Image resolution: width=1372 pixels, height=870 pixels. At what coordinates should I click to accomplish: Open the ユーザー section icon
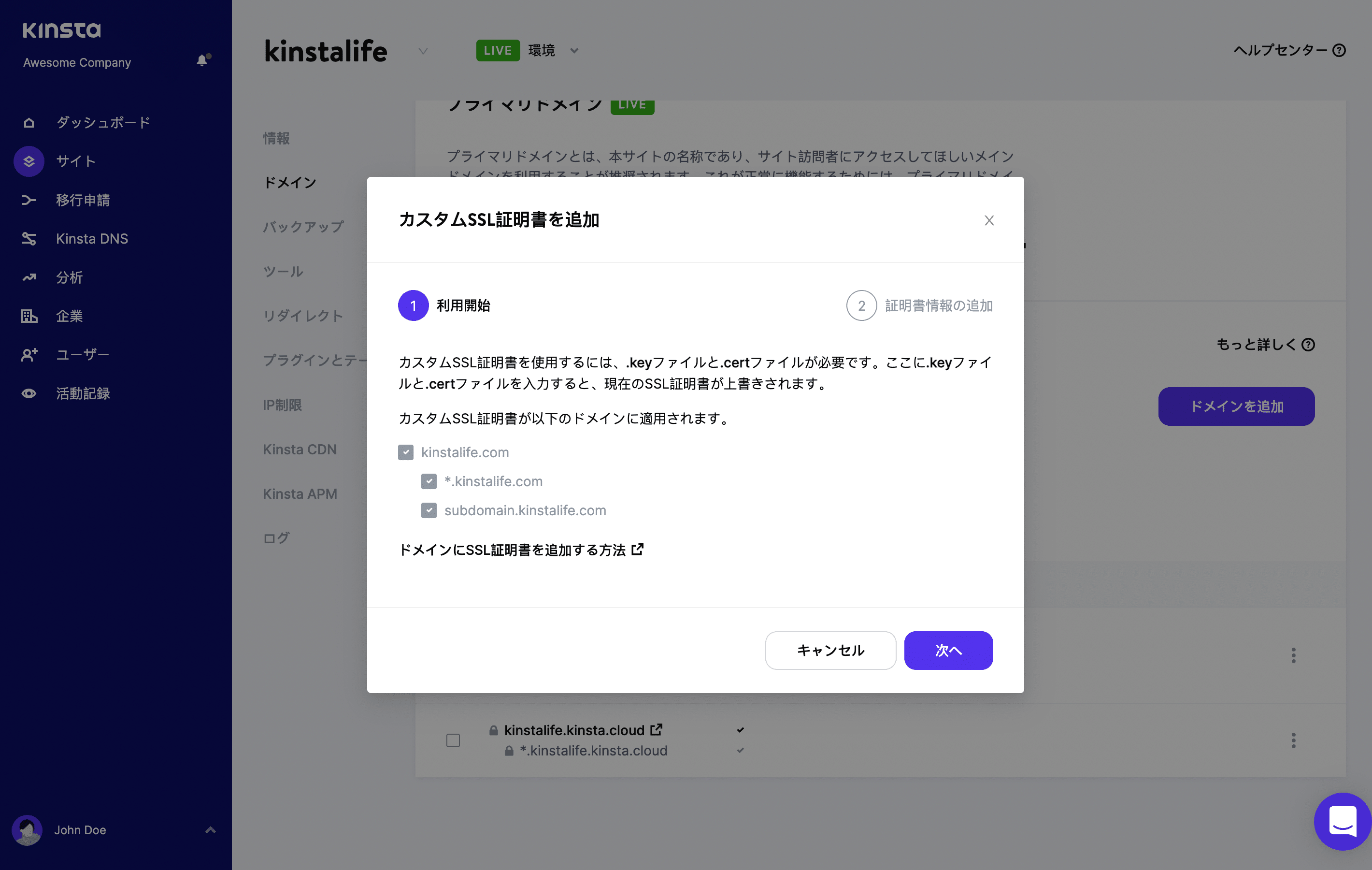click(x=29, y=355)
